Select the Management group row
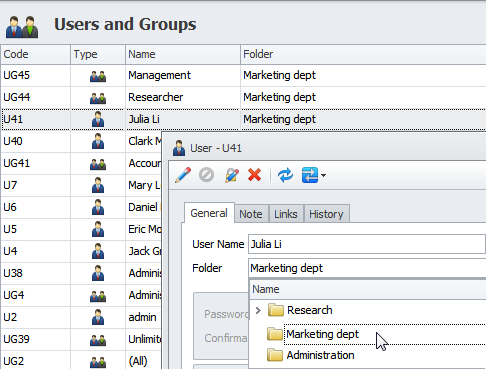 [x=243, y=75]
